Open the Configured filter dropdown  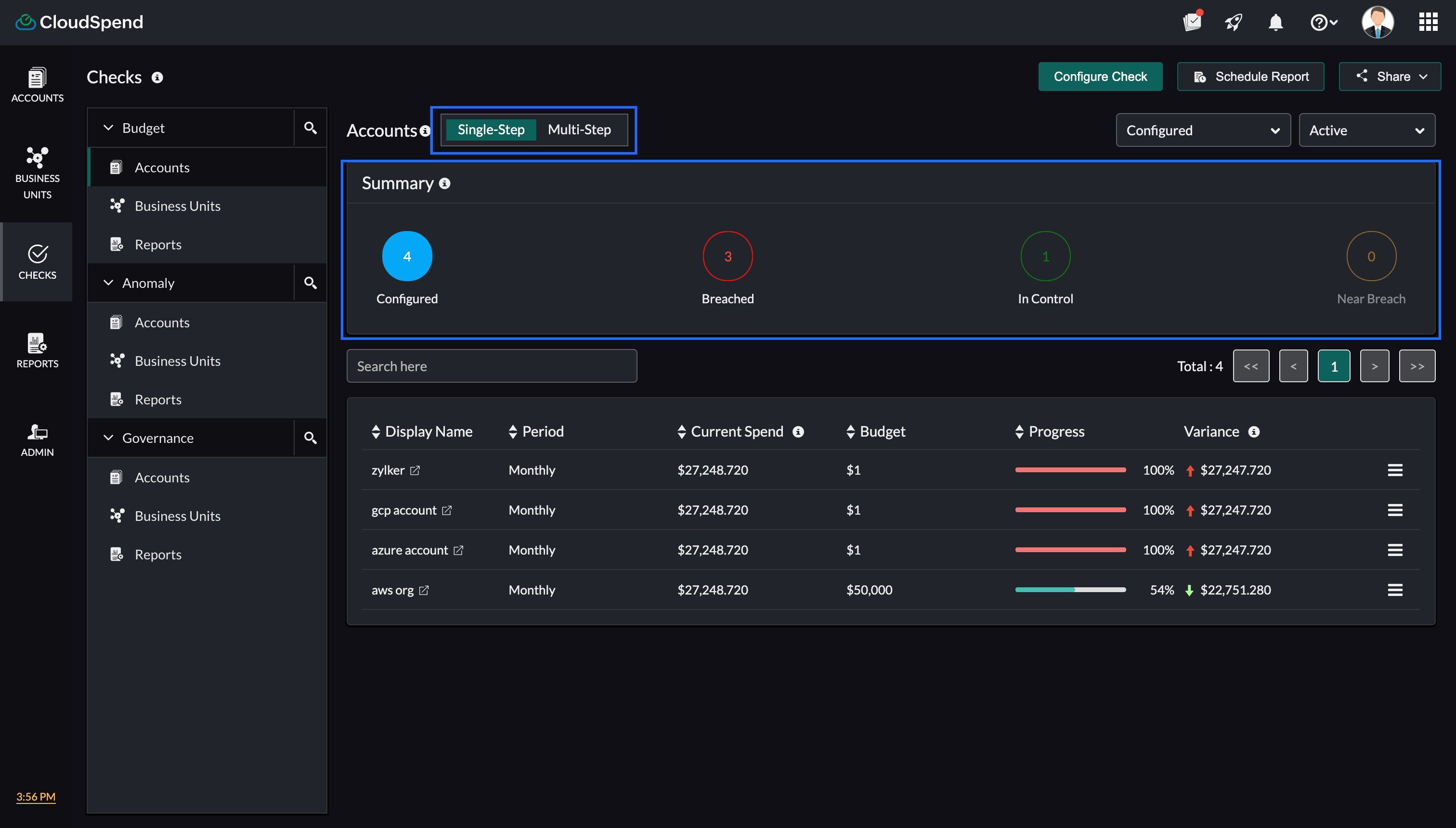(x=1203, y=130)
